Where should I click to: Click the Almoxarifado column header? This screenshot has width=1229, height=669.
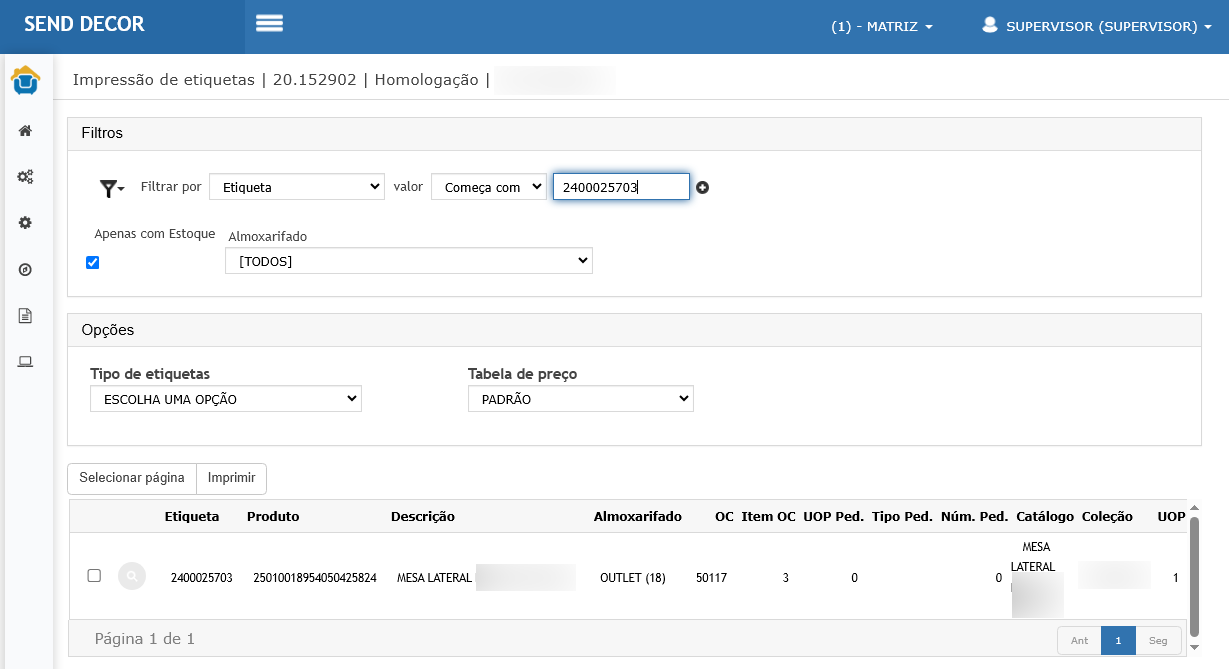tap(638, 517)
